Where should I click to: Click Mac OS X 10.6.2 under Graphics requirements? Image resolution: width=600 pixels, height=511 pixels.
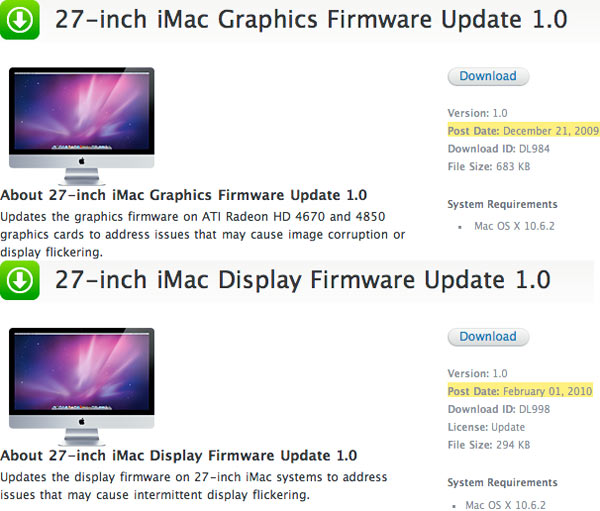(x=514, y=226)
